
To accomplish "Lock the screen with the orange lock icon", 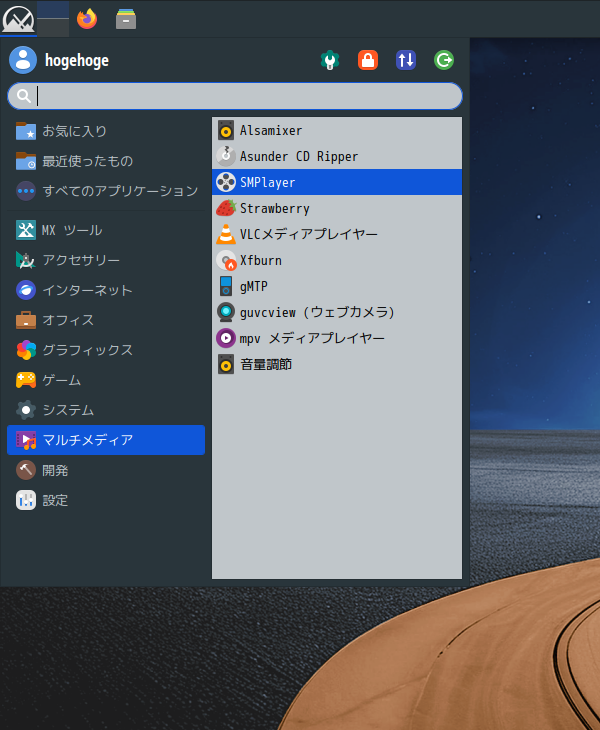I will point(368,60).
